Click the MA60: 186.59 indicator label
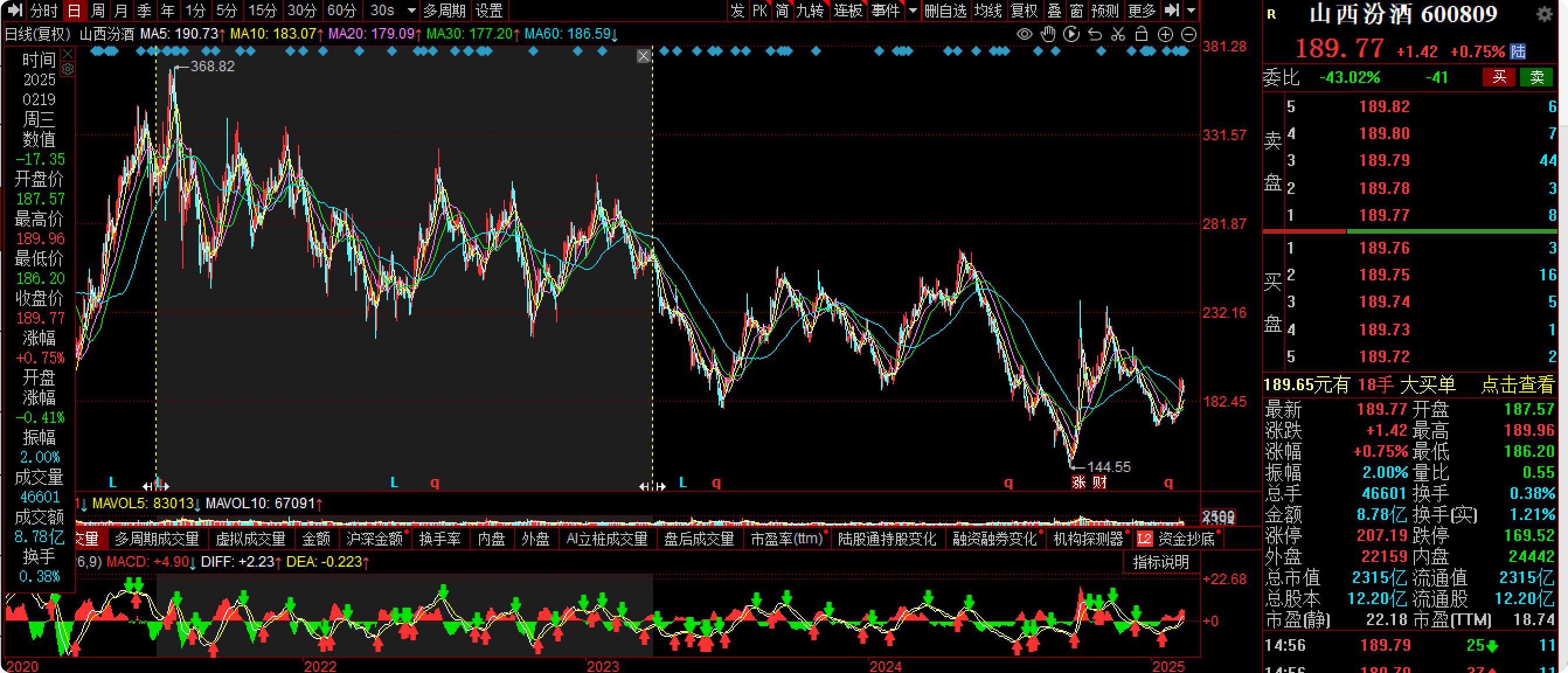 570,34
